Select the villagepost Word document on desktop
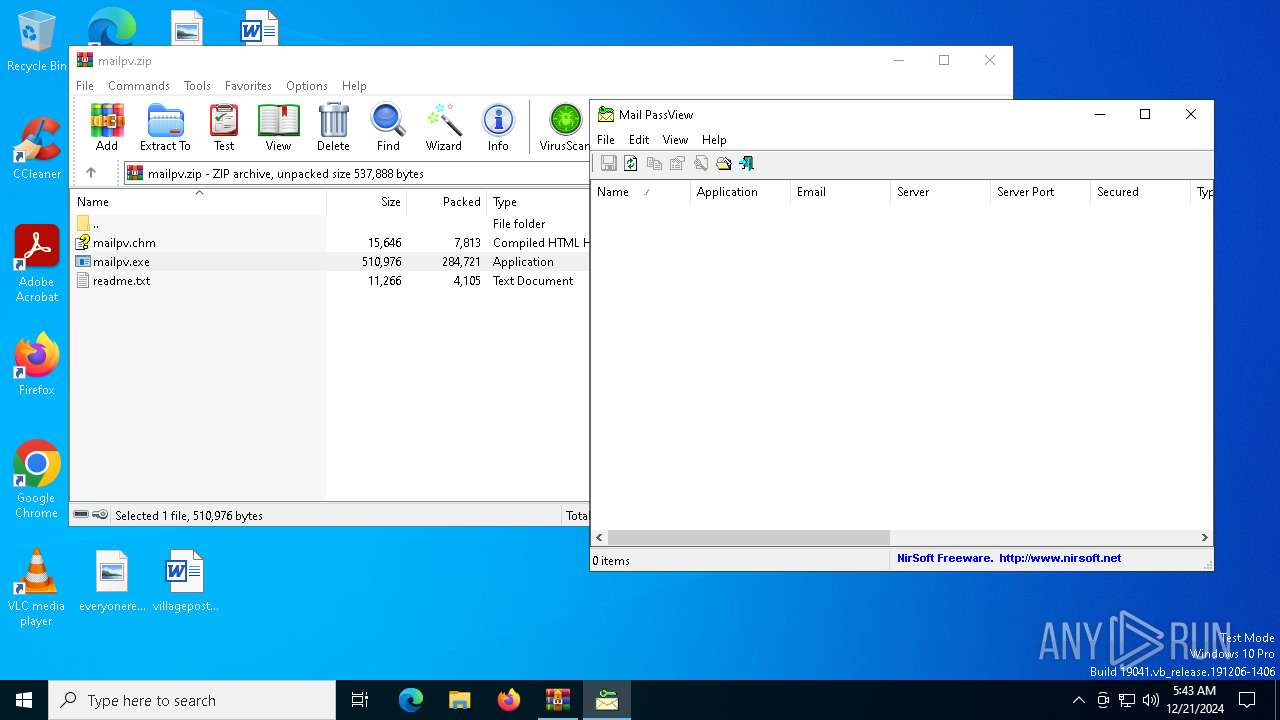 (185, 580)
